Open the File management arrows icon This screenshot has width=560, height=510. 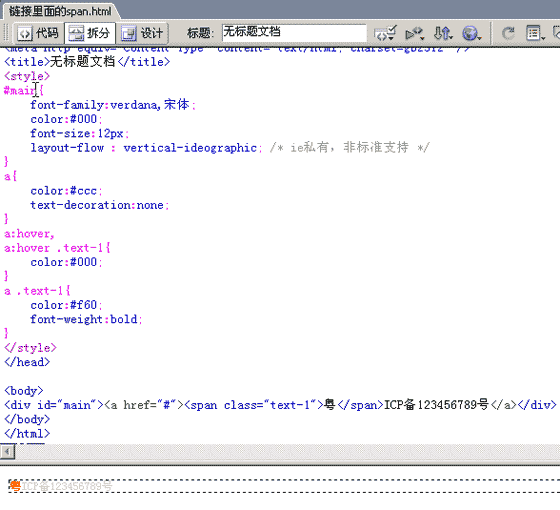pyautogui.click(x=443, y=34)
